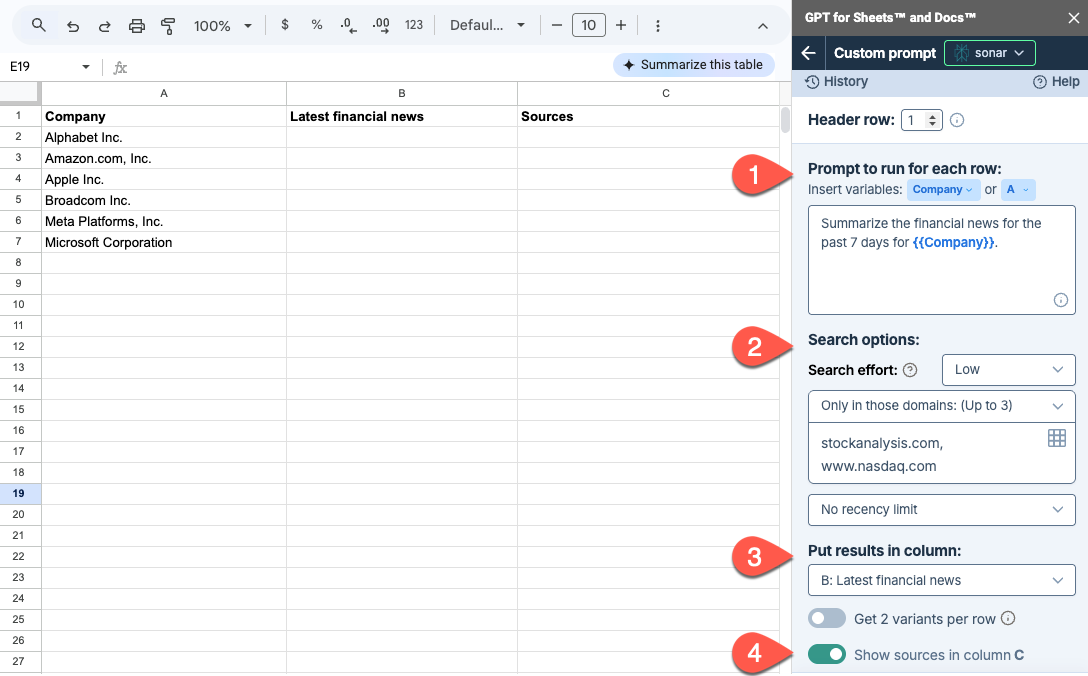Screen dimensions: 1088x676
Task: Select the Sources header cell
Action: 648,117
